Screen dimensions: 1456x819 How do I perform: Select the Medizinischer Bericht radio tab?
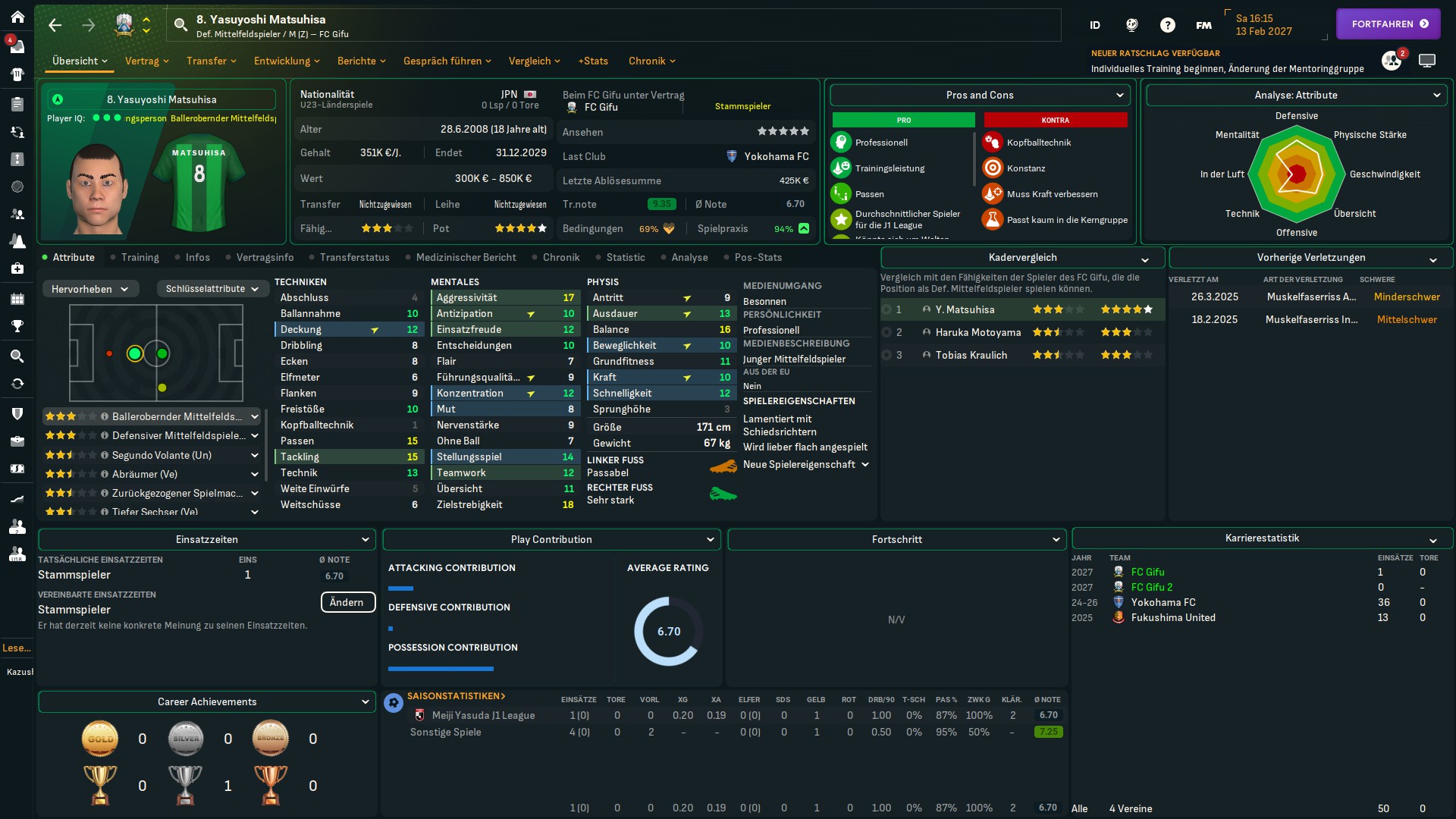[x=465, y=258]
